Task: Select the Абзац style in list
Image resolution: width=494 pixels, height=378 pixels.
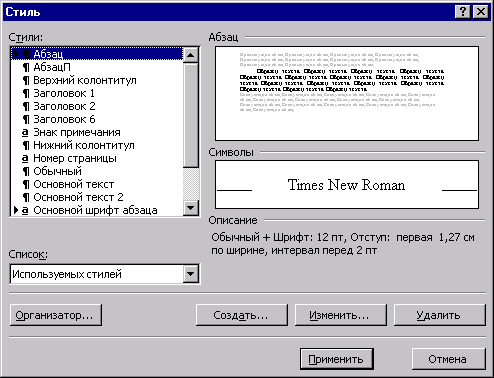Action: coord(97,54)
